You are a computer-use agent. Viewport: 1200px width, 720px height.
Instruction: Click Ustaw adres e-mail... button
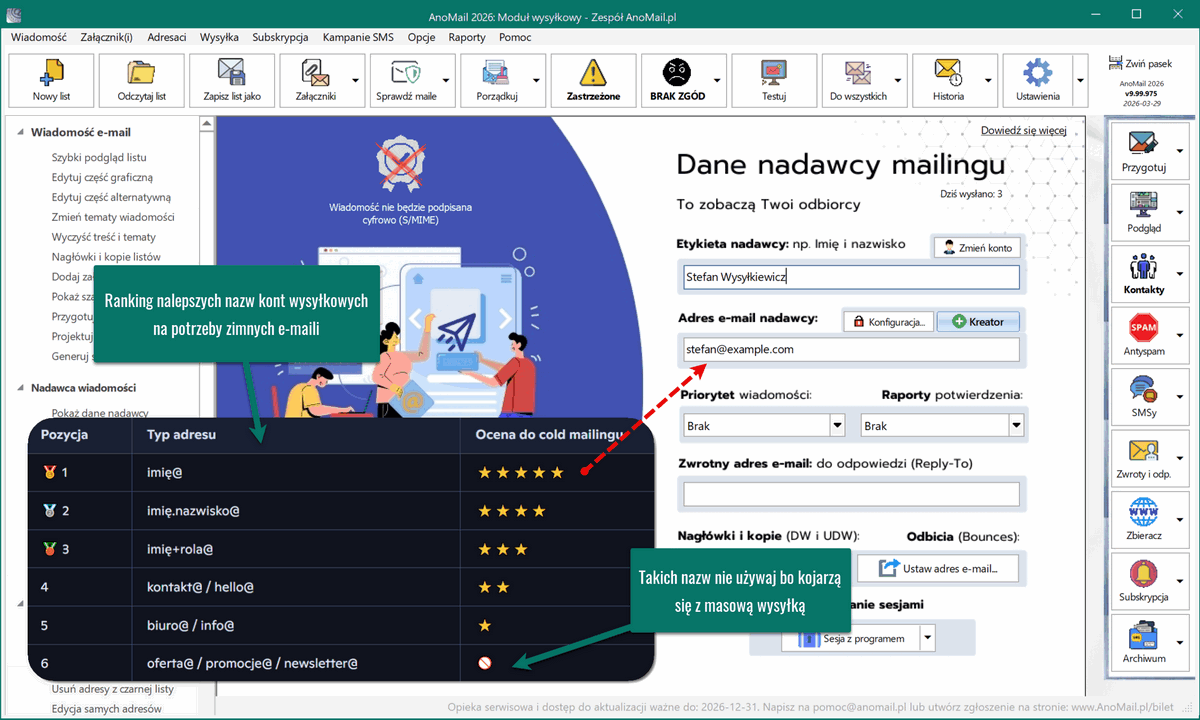pos(938,568)
